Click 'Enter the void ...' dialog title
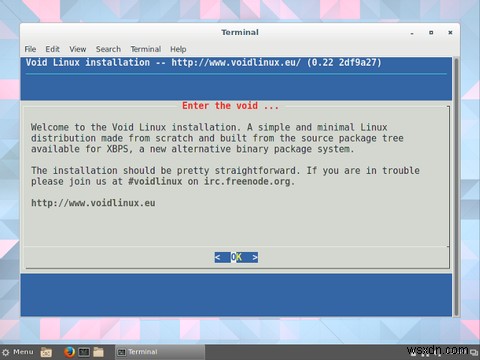 pos(230,106)
